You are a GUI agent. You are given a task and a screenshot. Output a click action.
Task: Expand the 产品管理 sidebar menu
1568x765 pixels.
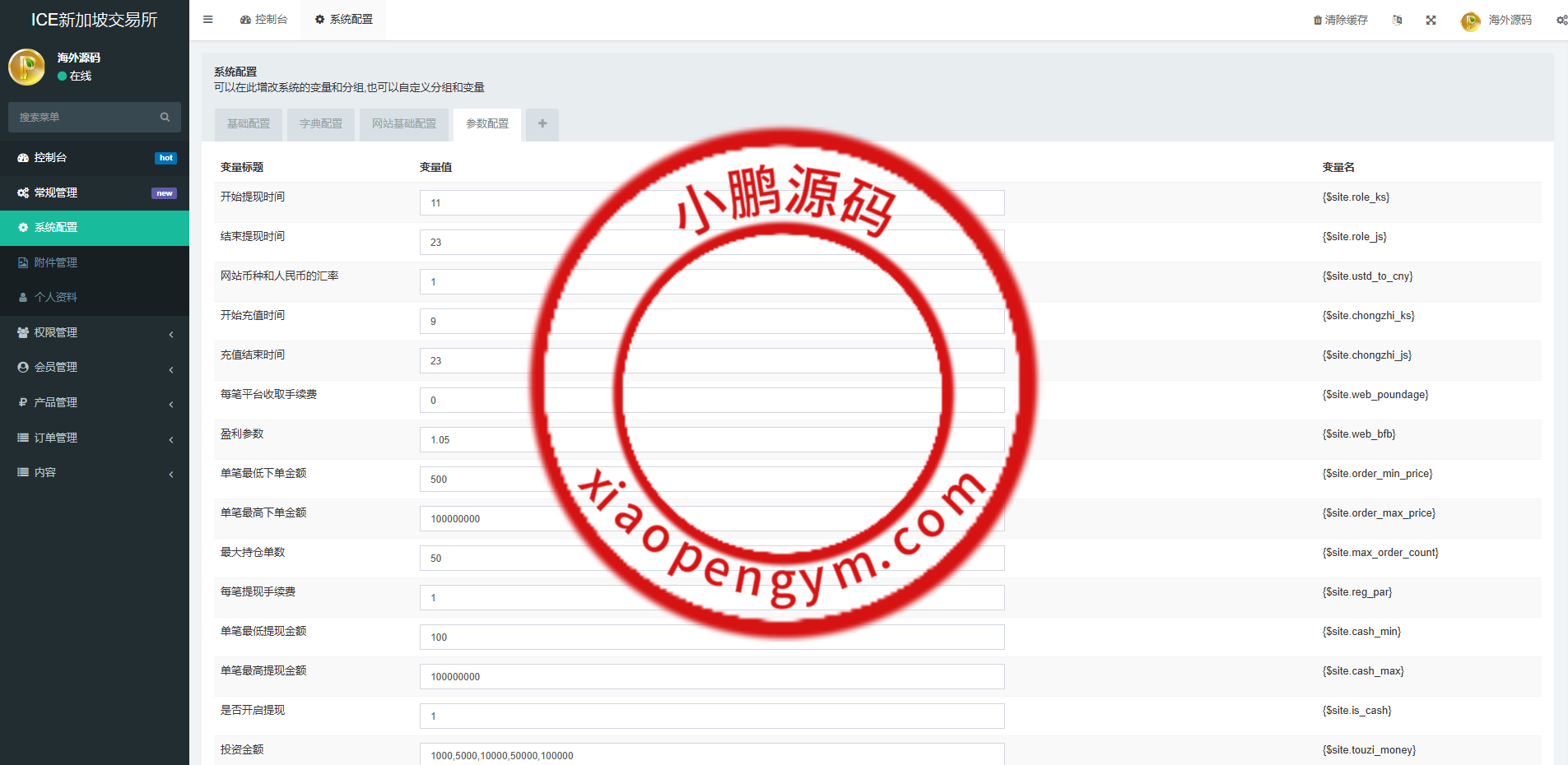pyautogui.click(x=95, y=403)
